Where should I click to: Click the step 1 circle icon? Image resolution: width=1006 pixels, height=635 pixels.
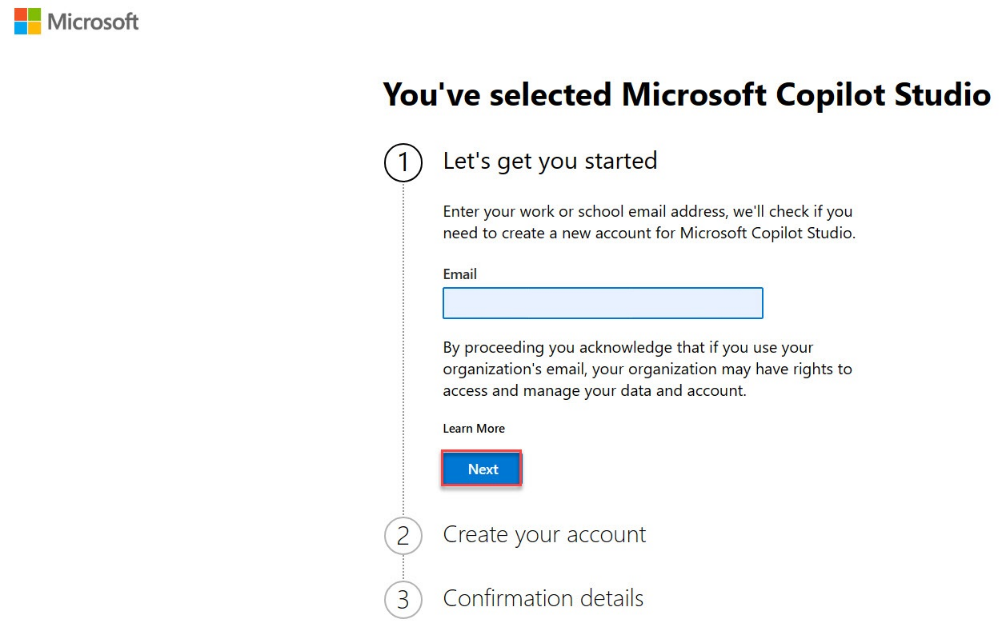pos(403,164)
